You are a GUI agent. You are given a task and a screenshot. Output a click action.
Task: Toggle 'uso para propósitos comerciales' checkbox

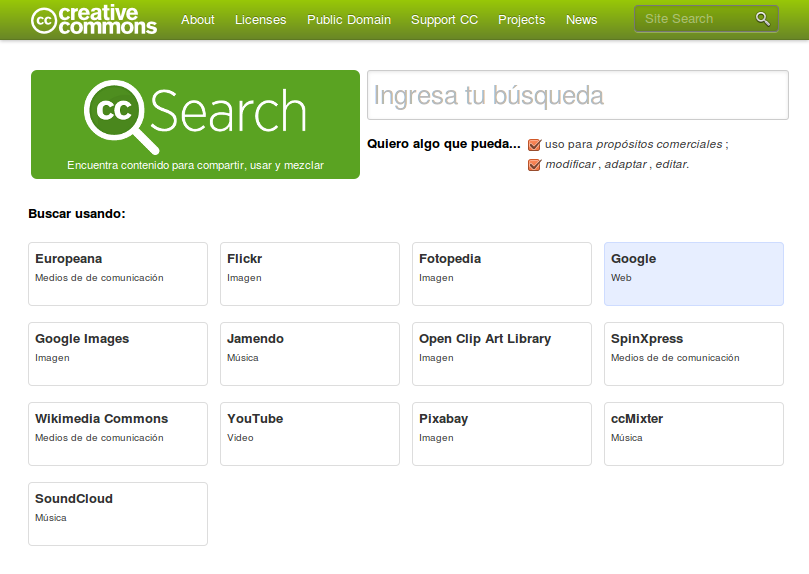point(535,144)
